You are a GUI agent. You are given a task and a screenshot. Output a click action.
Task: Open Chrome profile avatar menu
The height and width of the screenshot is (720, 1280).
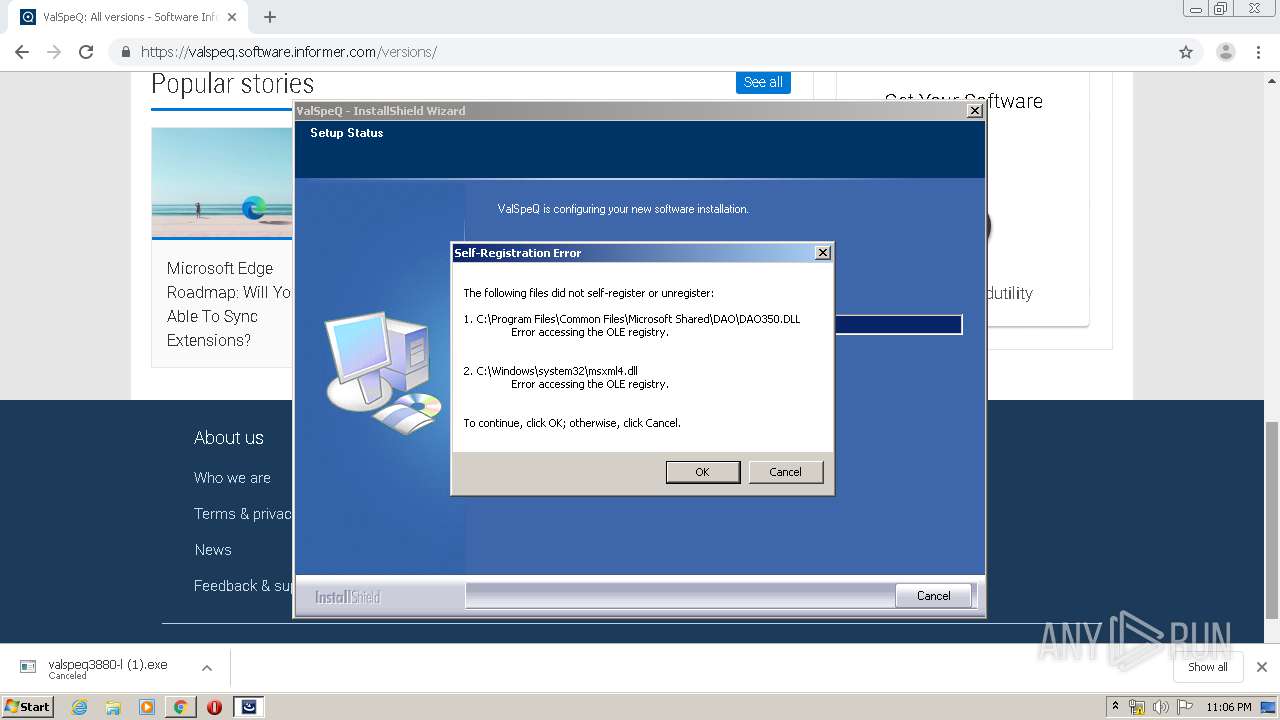1225,52
